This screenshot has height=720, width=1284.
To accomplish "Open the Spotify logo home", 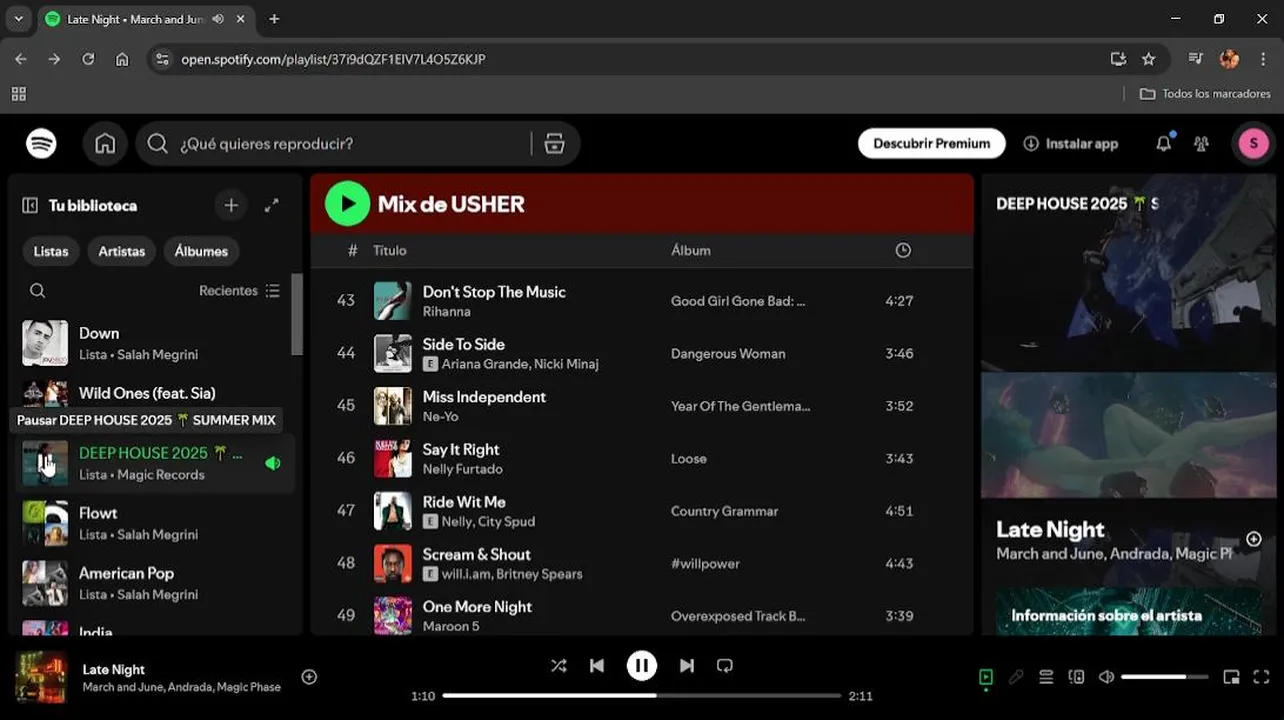I will [x=41, y=143].
